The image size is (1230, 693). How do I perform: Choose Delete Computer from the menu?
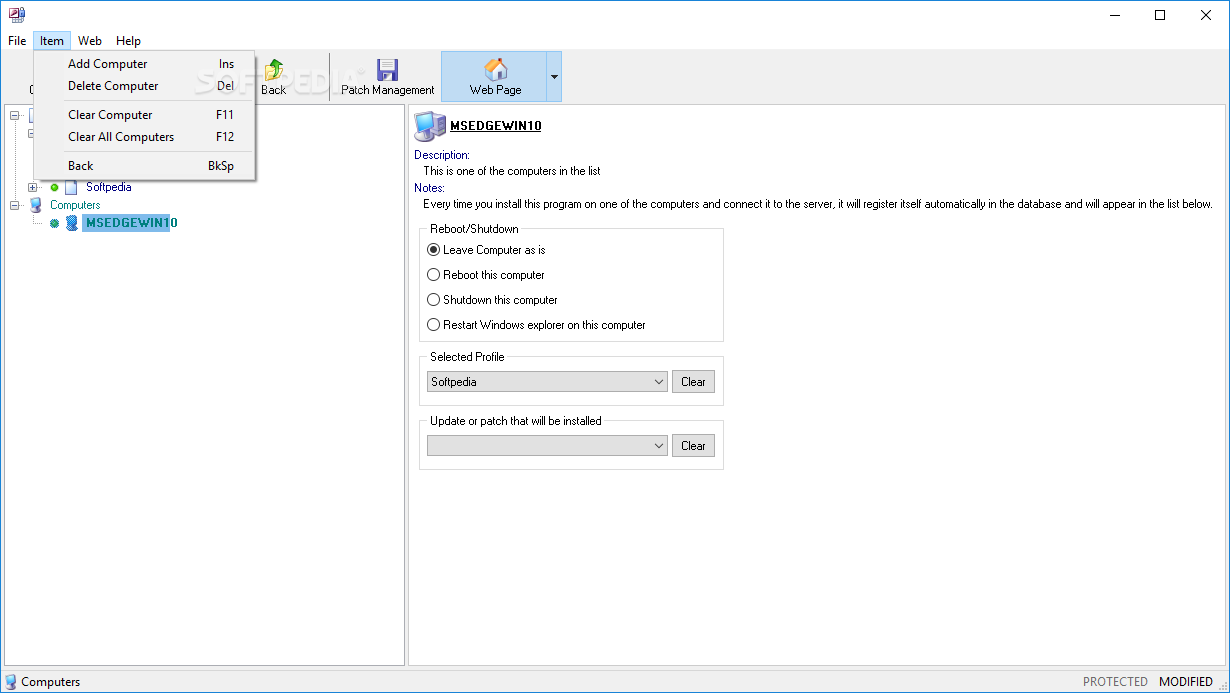pos(145,86)
